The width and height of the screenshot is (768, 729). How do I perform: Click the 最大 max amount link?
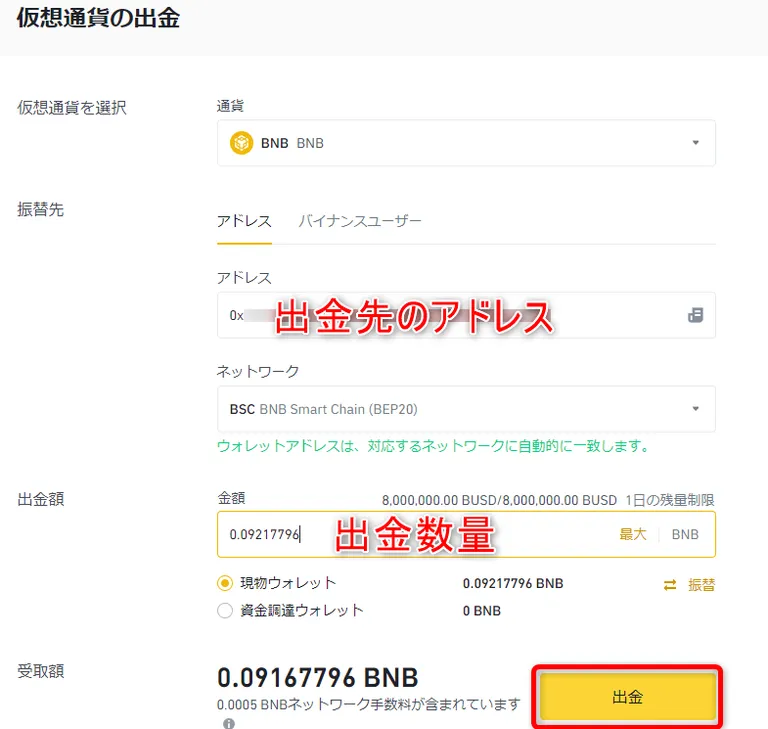click(633, 535)
